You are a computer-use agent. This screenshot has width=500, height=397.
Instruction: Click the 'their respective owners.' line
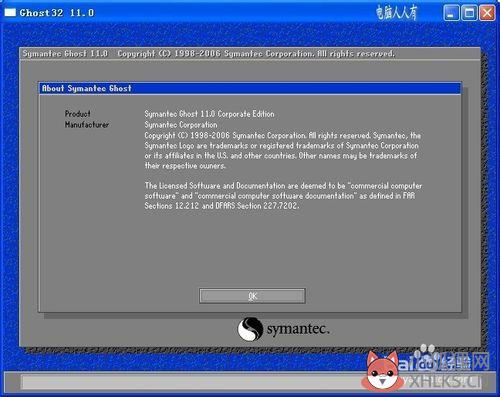coord(185,166)
